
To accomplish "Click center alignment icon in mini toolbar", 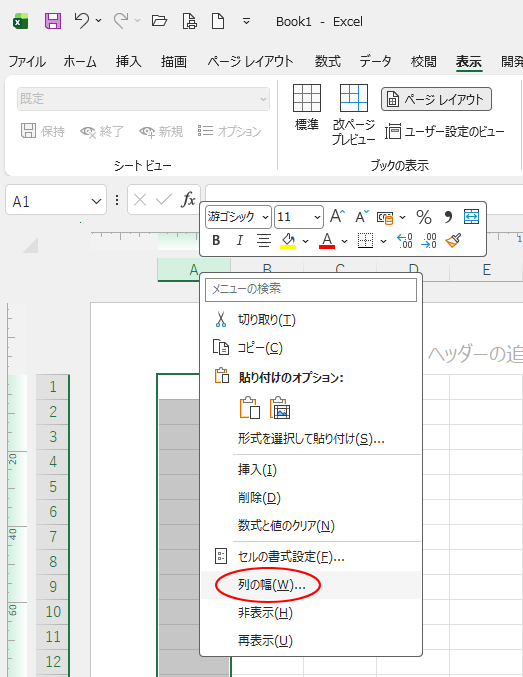I will click(264, 240).
